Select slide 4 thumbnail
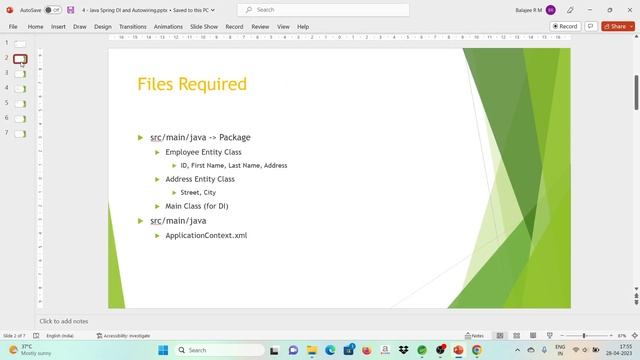 tap(20, 89)
